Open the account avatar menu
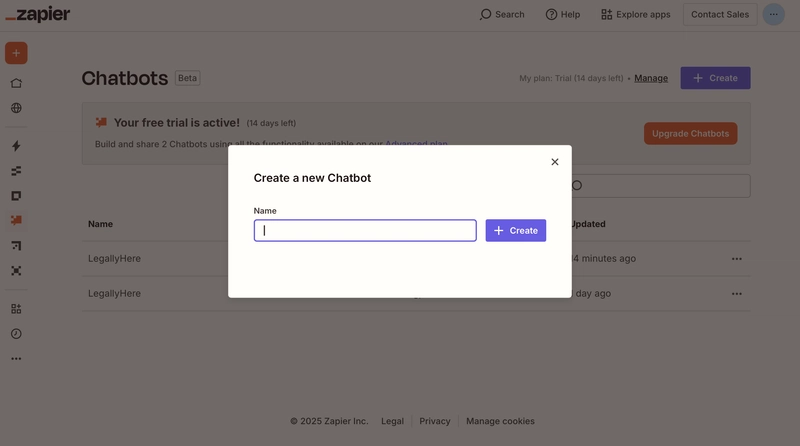This screenshot has height=446, width=800. [x=773, y=14]
